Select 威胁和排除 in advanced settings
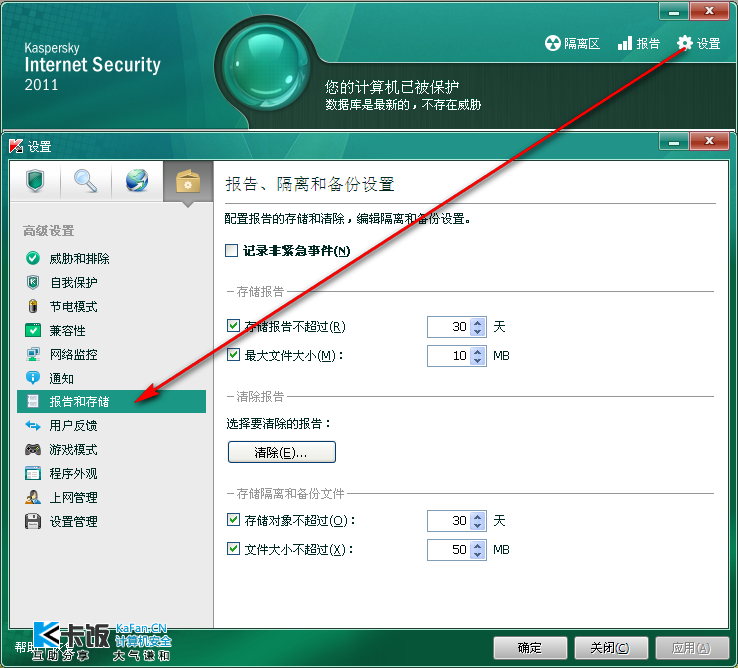 [x=112, y=258]
